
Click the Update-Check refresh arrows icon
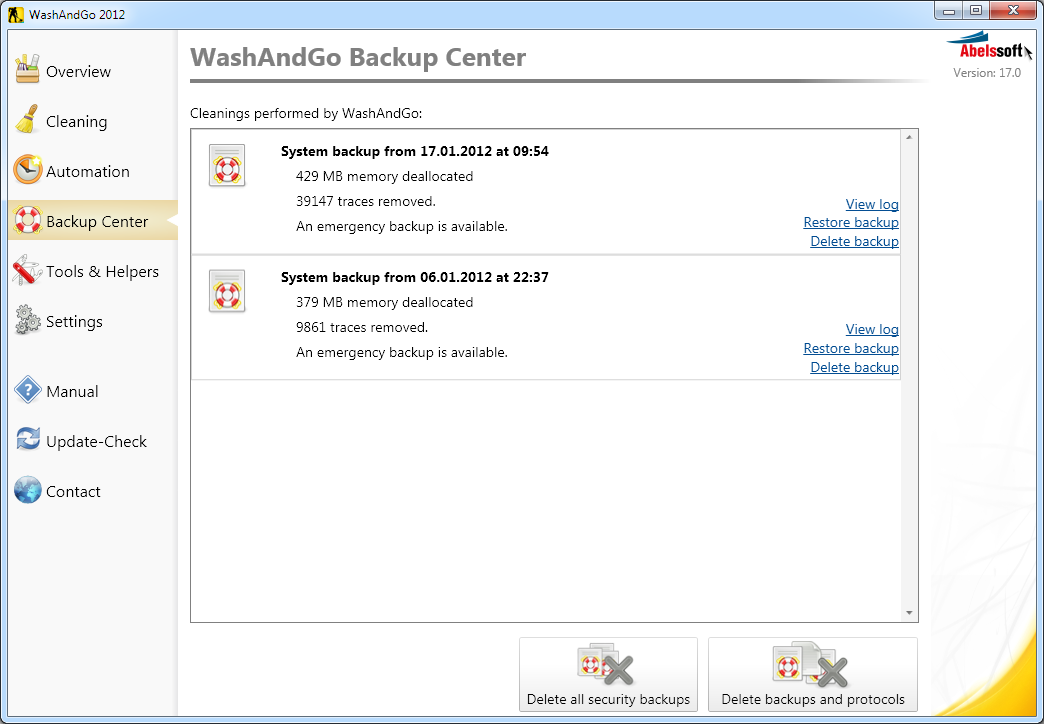(x=27, y=439)
